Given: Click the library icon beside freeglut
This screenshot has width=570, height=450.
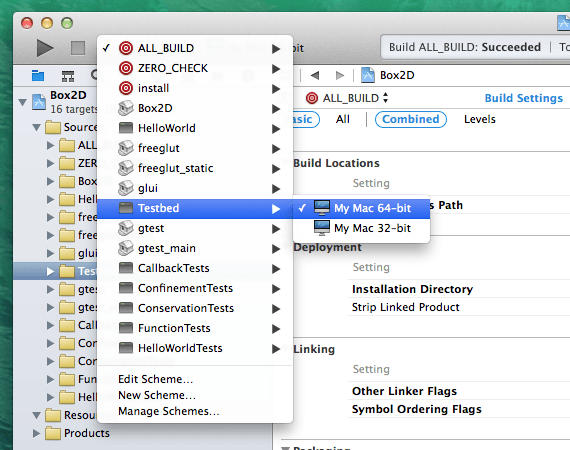Looking at the screenshot, I should pyautogui.click(x=126, y=148).
